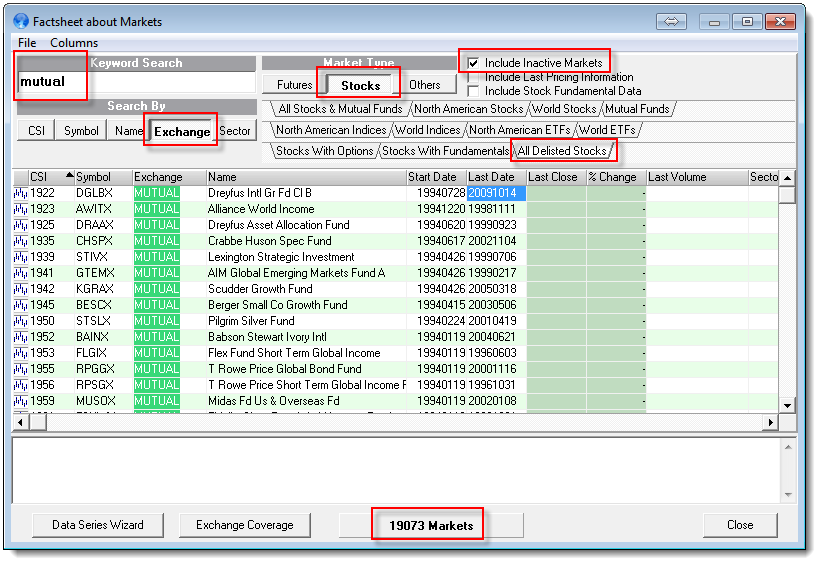This screenshot has height=565, width=821.
Task: Switch to All Delisted Stocks tab
Action: point(562,151)
